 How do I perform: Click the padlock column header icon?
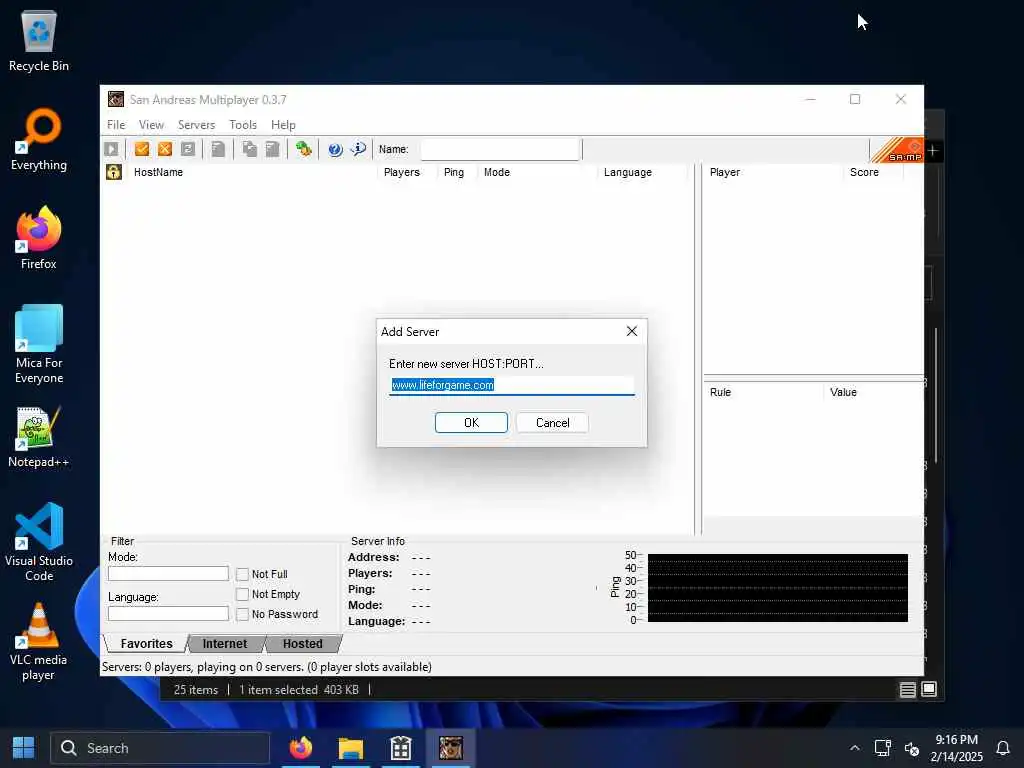click(x=114, y=172)
